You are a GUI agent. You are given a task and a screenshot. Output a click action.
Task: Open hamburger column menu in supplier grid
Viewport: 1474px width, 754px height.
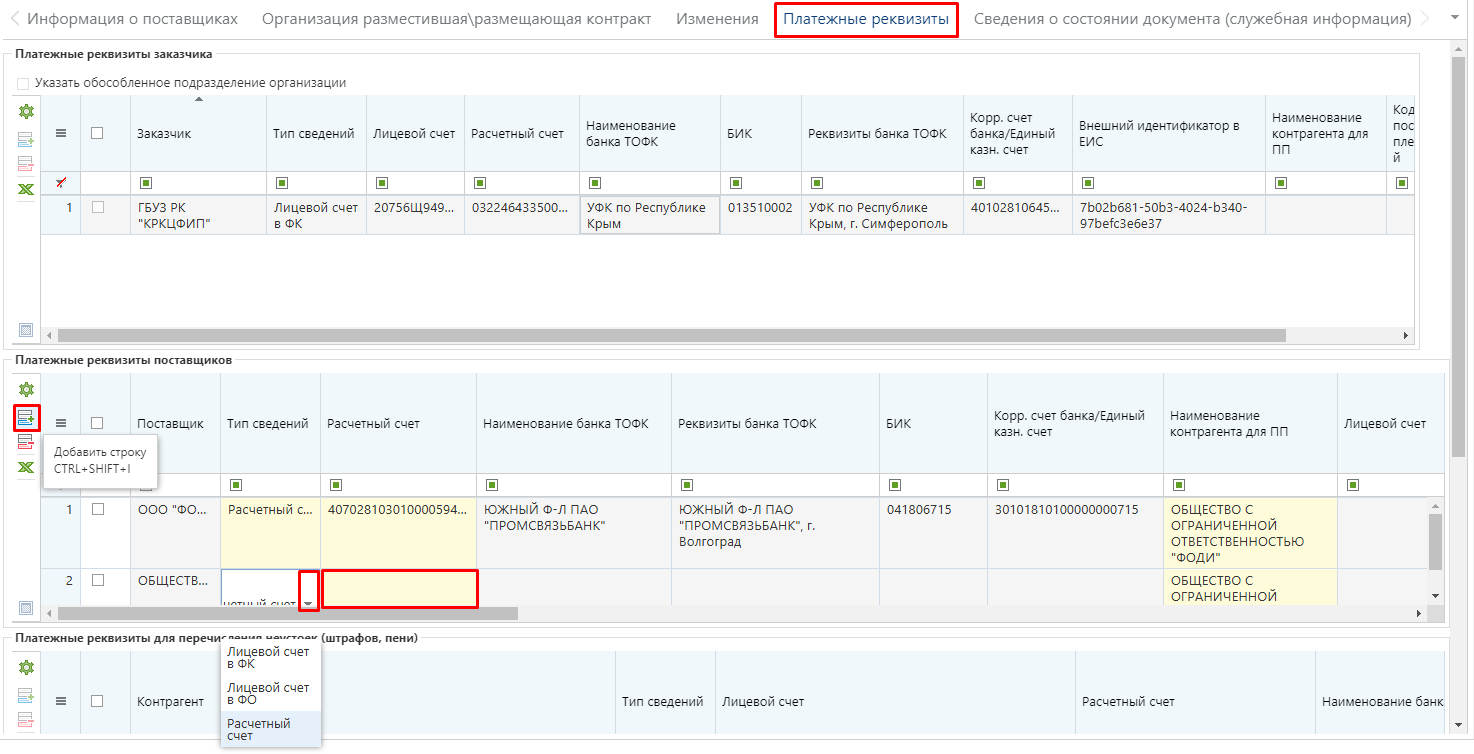(x=60, y=424)
